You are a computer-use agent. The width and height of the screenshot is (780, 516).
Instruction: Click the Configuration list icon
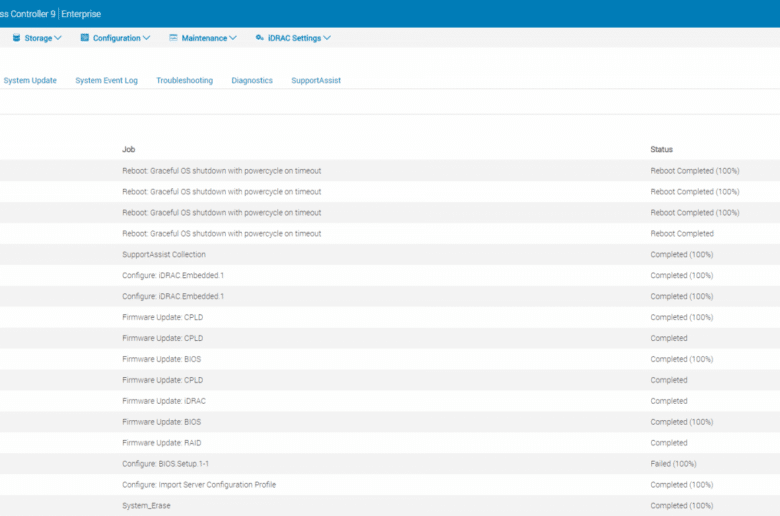pyautogui.click(x=85, y=38)
